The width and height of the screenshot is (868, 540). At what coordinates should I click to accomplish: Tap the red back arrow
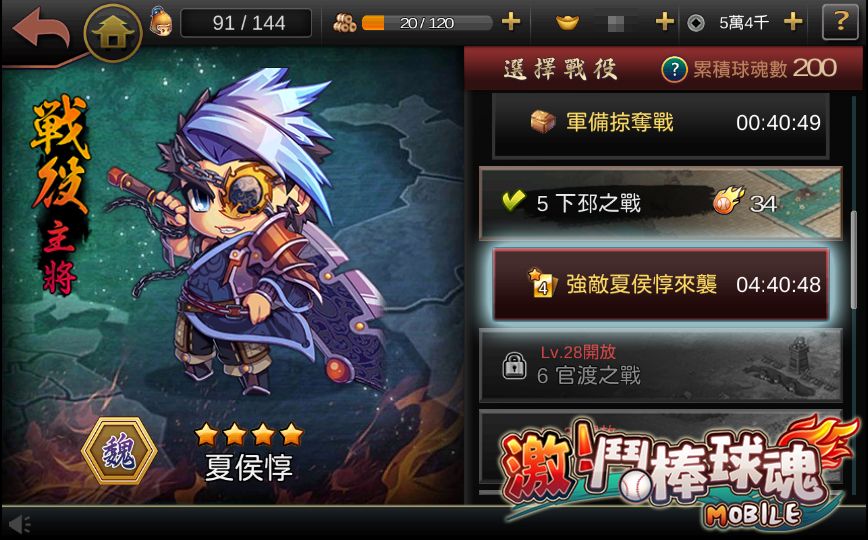tap(42, 28)
